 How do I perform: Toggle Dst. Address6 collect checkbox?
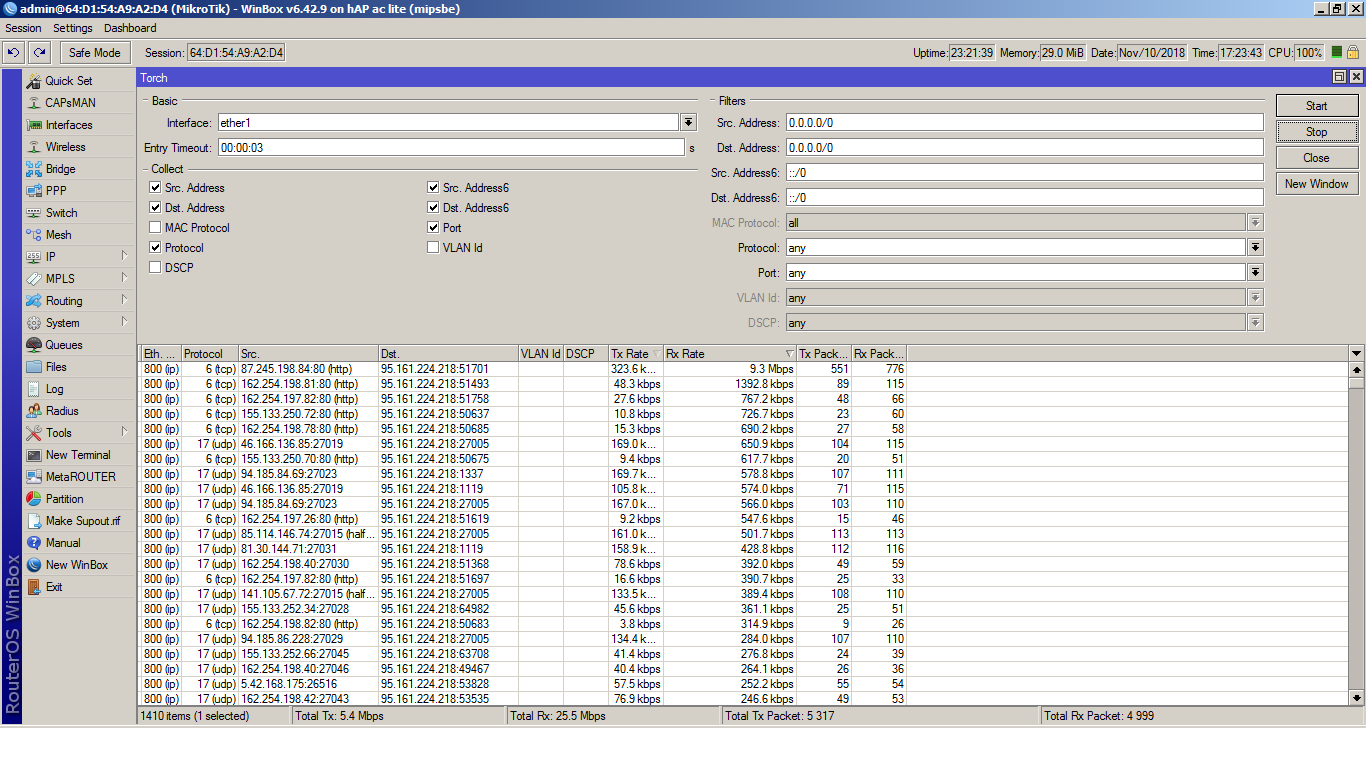433,208
